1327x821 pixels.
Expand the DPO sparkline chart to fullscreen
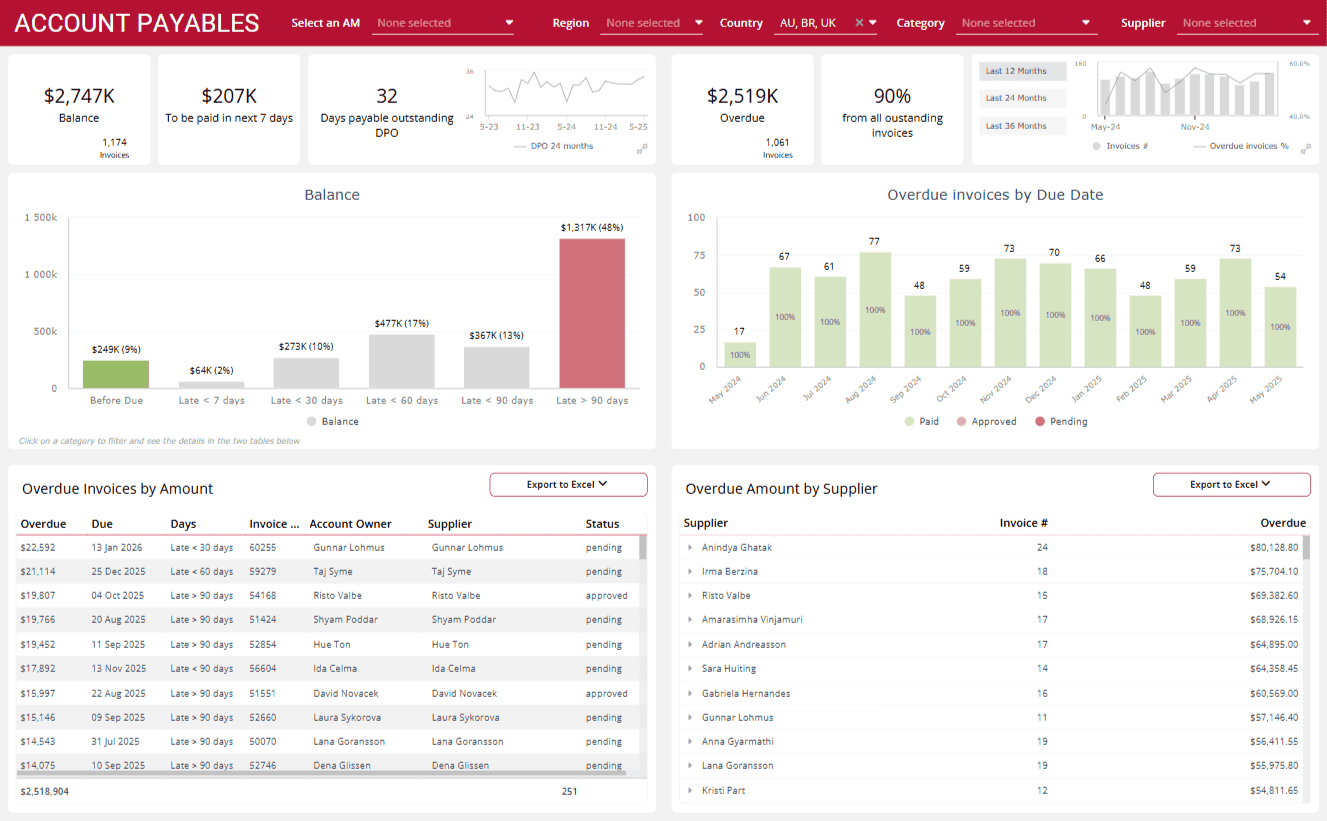[643, 149]
